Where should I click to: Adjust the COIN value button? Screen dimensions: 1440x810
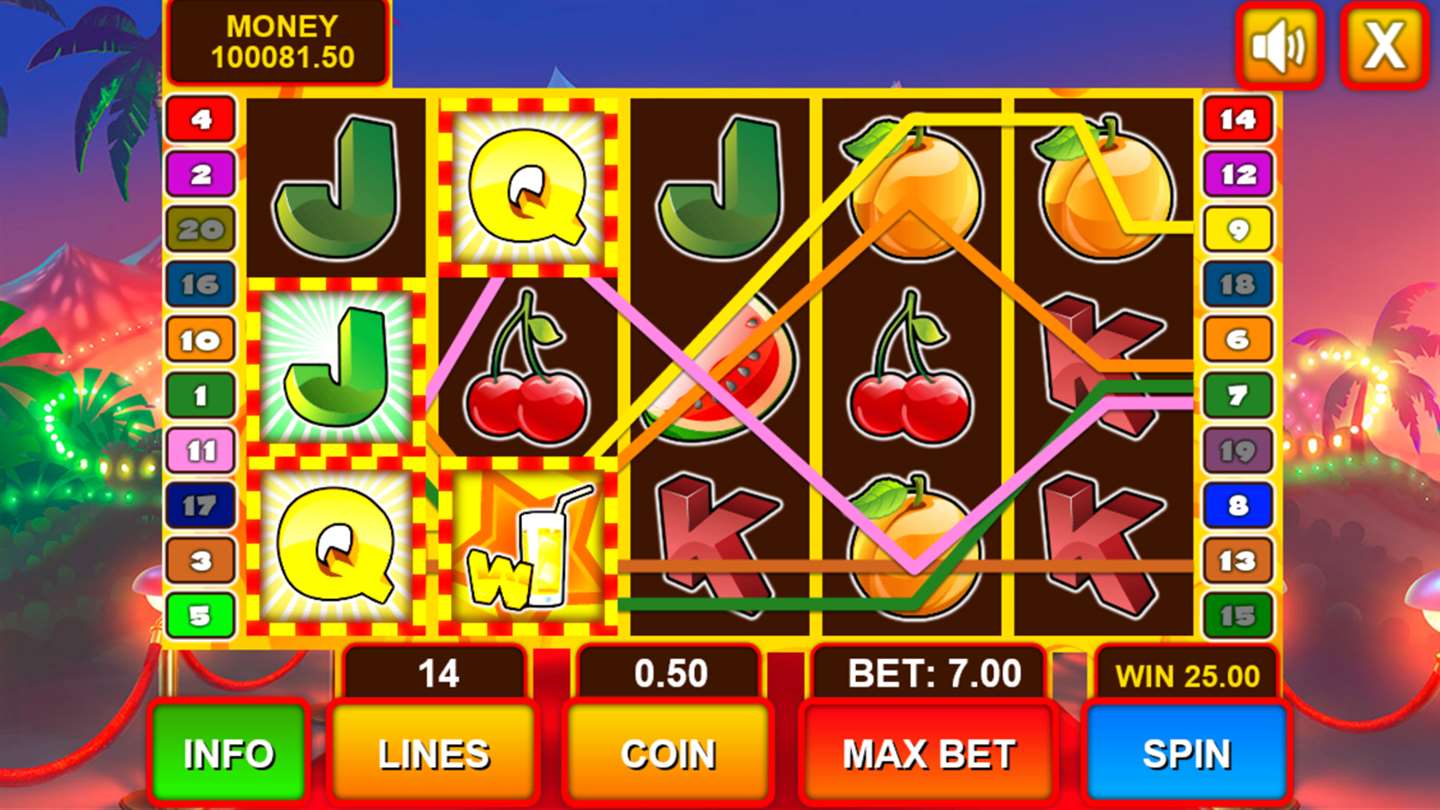[x=668, y=754]
